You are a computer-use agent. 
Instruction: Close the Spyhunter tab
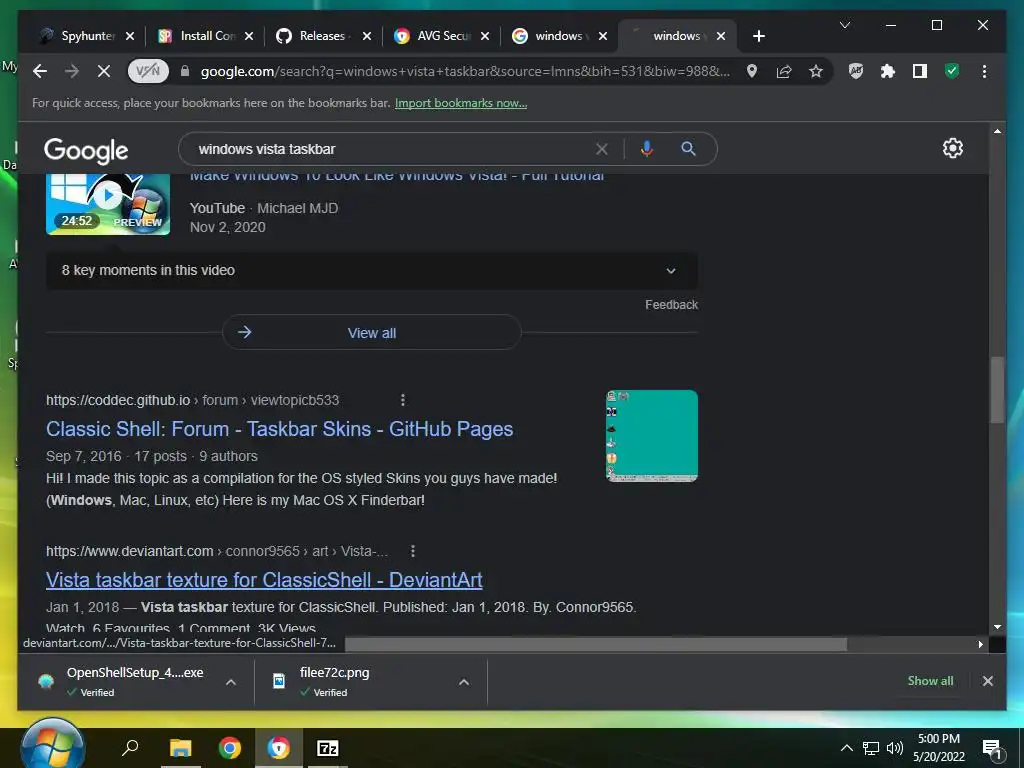(130, 36)
